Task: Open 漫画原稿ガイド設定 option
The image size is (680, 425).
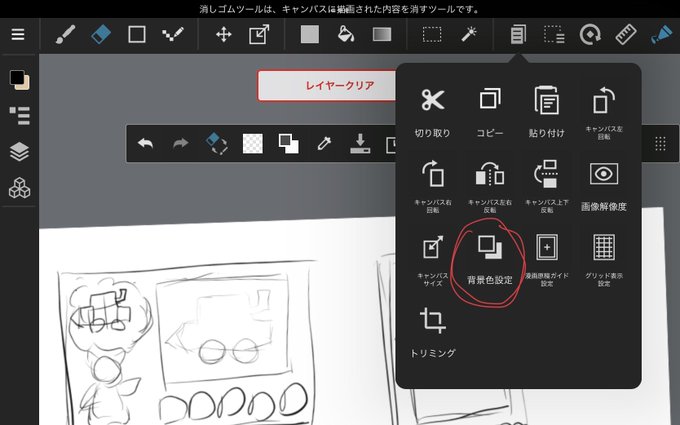Action: pos(546,260)
